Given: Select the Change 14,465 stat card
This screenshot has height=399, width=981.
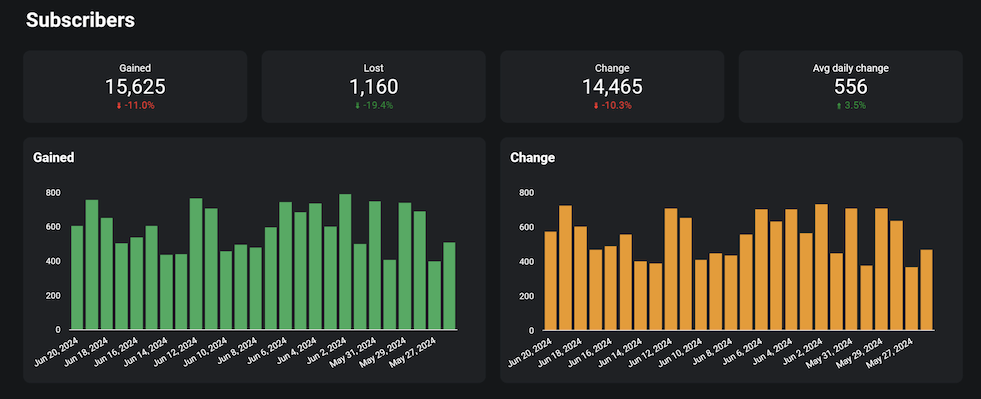Looking at the screenshot, I should [612, 86].
